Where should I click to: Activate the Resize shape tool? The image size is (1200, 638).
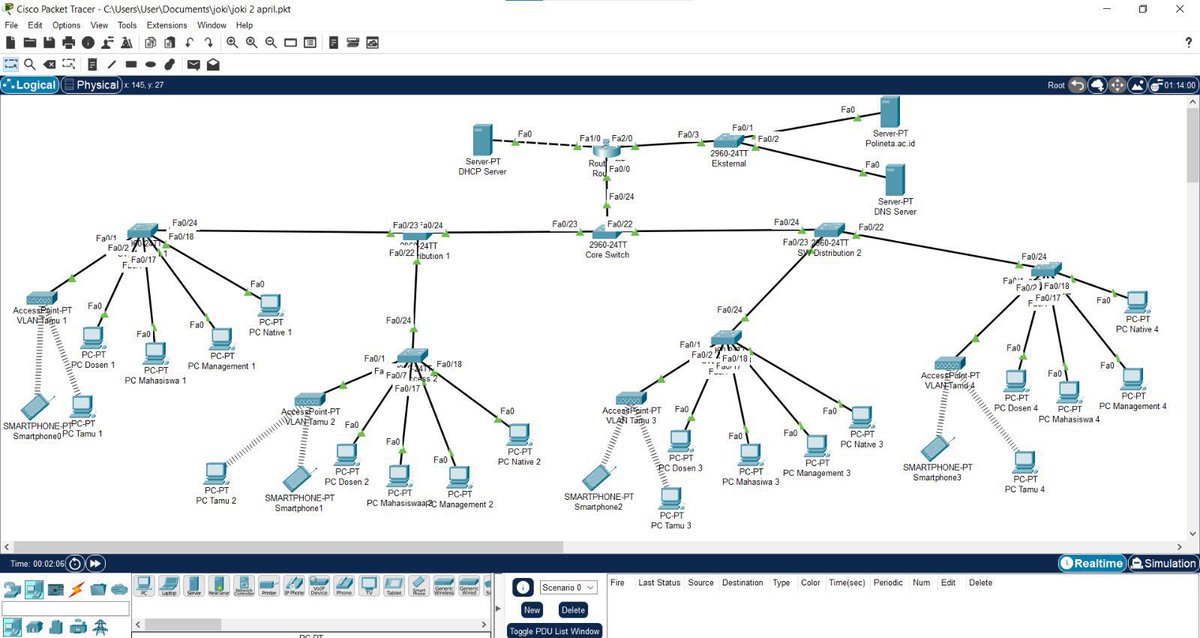(68, 64)
